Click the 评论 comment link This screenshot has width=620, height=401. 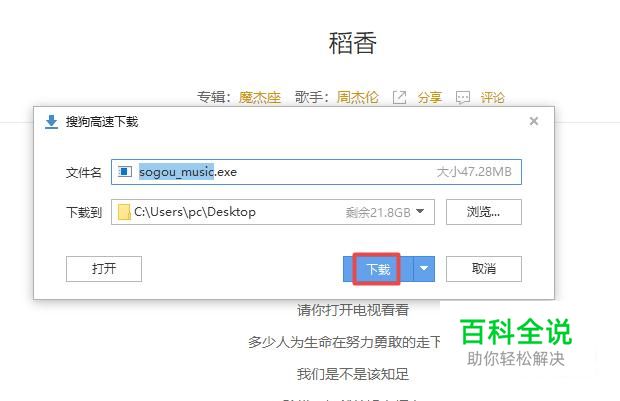pos(492,97)
